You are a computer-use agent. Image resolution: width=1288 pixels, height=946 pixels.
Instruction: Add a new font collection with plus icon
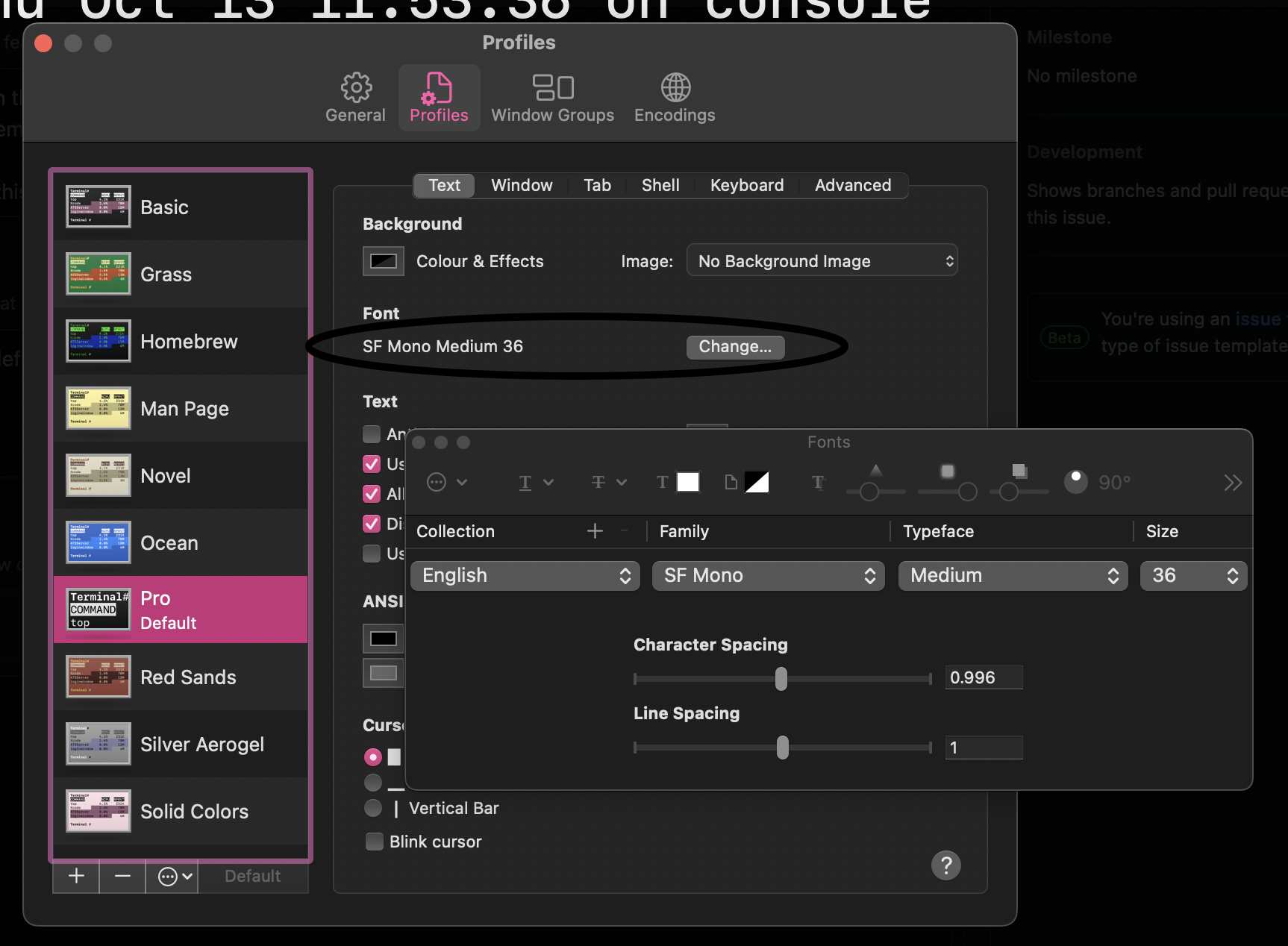tap(595, 530)
